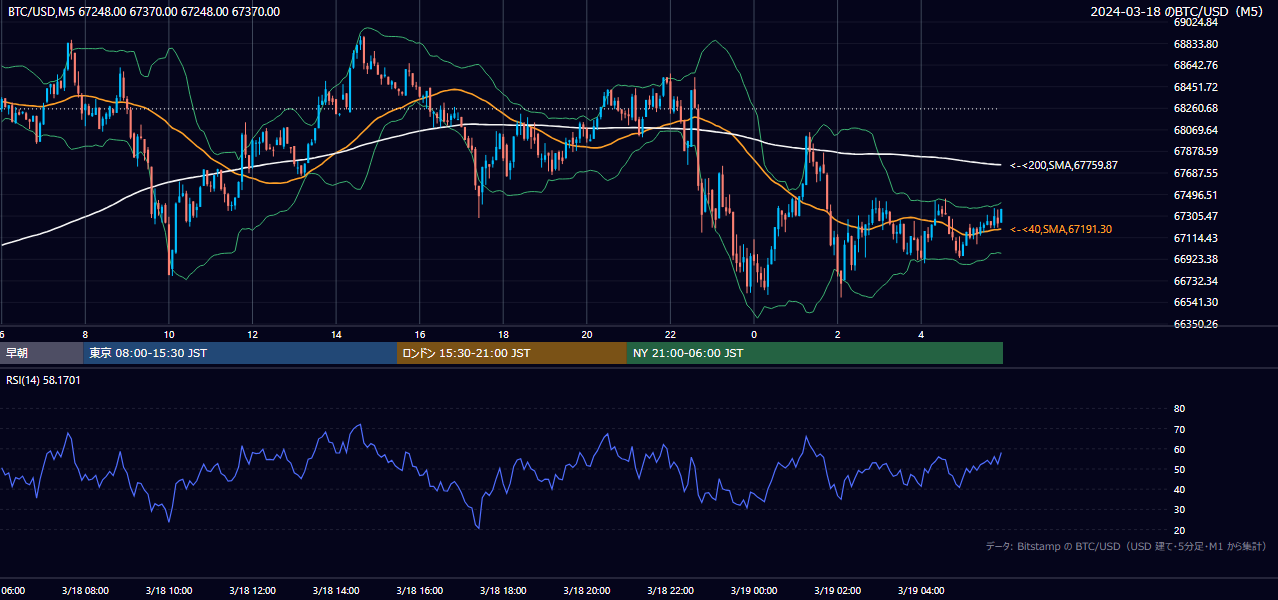Click hour tick 0 under price chart
1278x600 pixels.
(x=755, y=335)
